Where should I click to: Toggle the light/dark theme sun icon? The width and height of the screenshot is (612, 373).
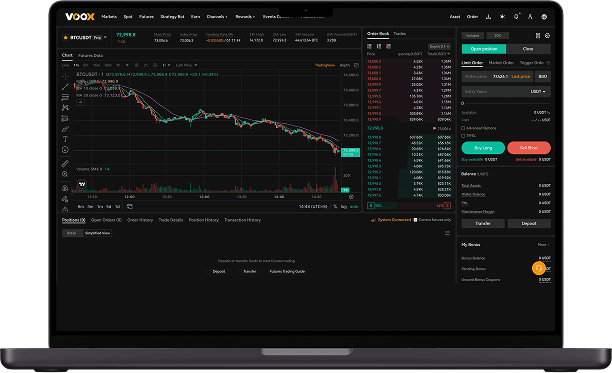click(502, 17)
